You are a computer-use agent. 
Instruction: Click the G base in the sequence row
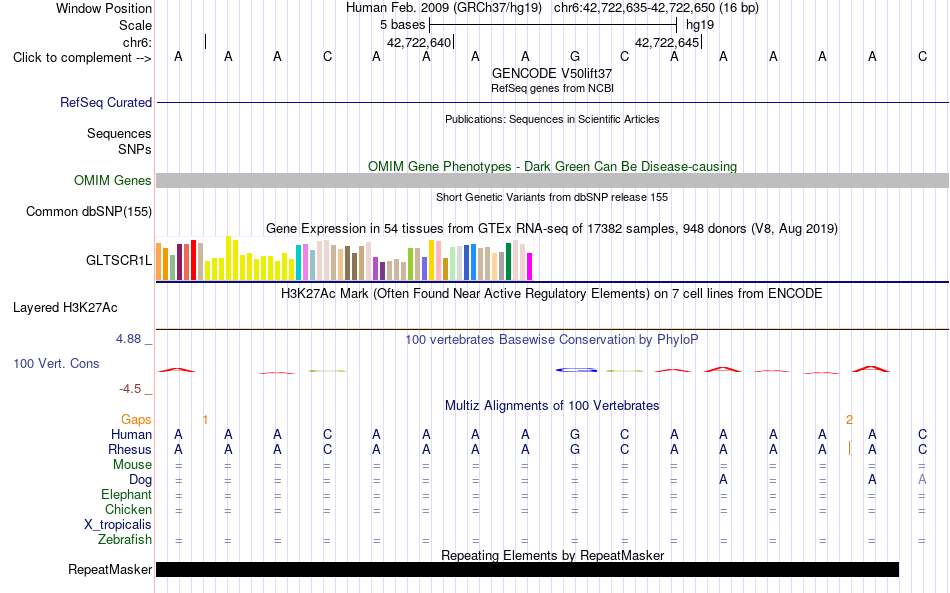tap(575, 56)
